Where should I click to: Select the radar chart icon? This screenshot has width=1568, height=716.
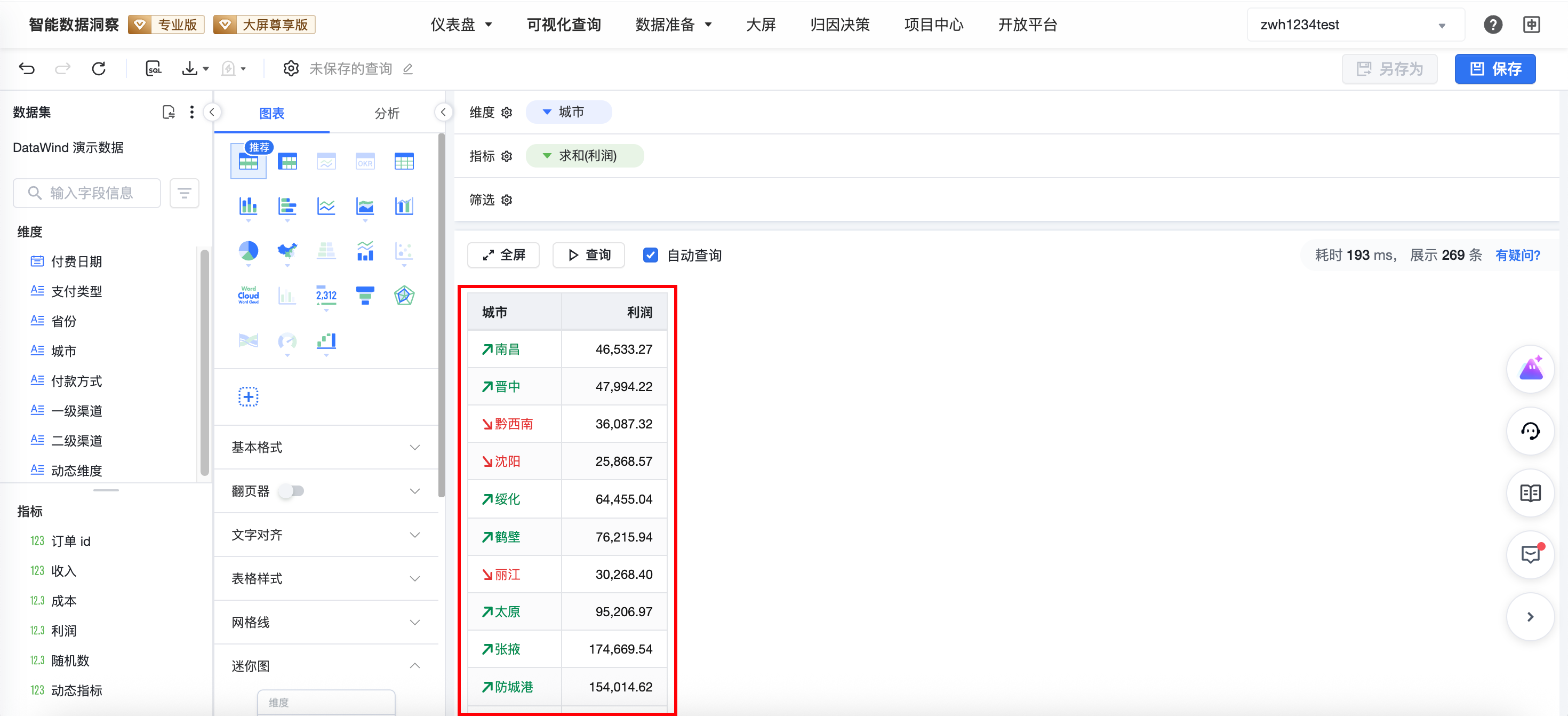point(404,295)
